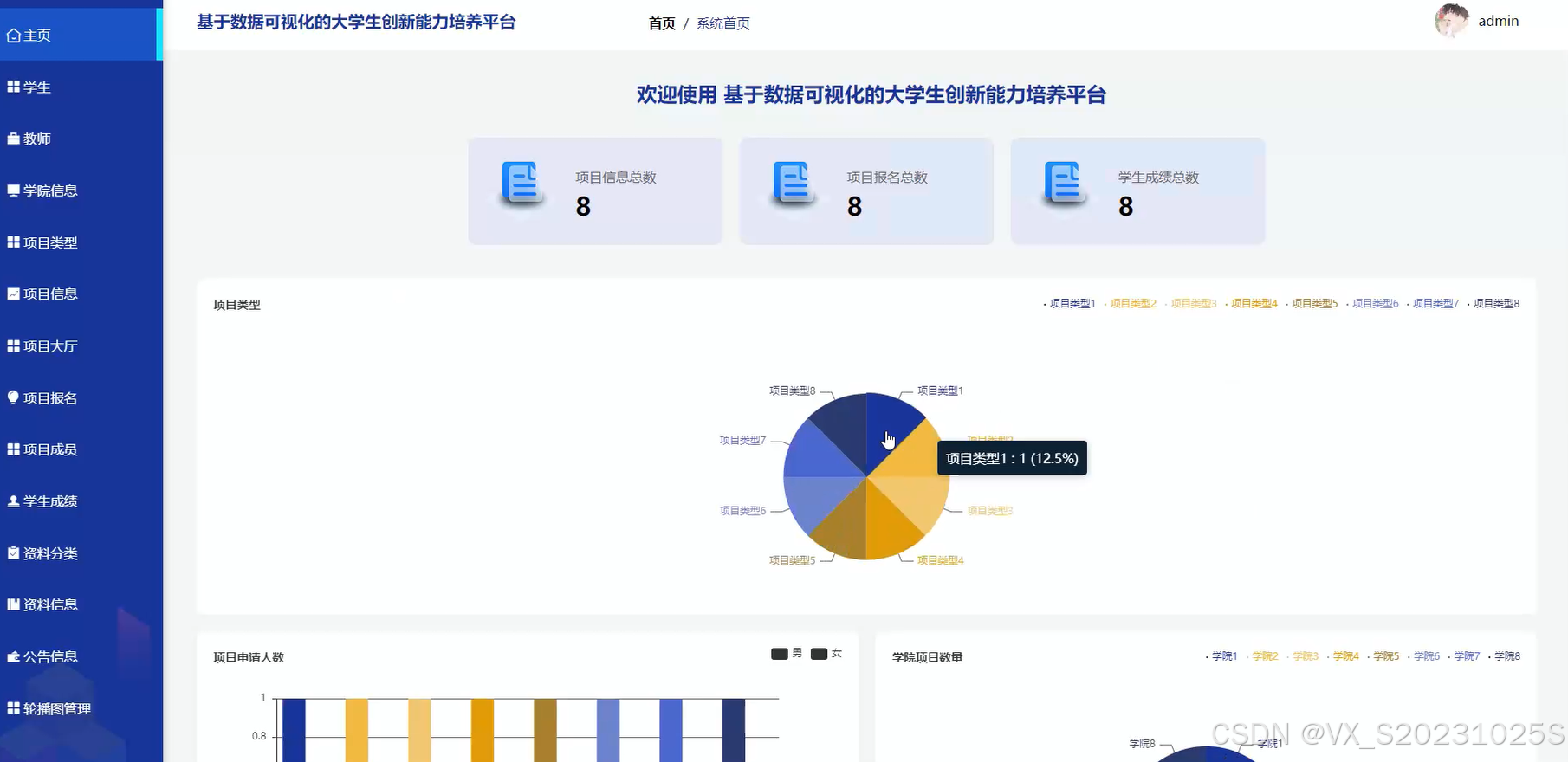Click the last navy bar in 项目申请人数

point(734,730)
